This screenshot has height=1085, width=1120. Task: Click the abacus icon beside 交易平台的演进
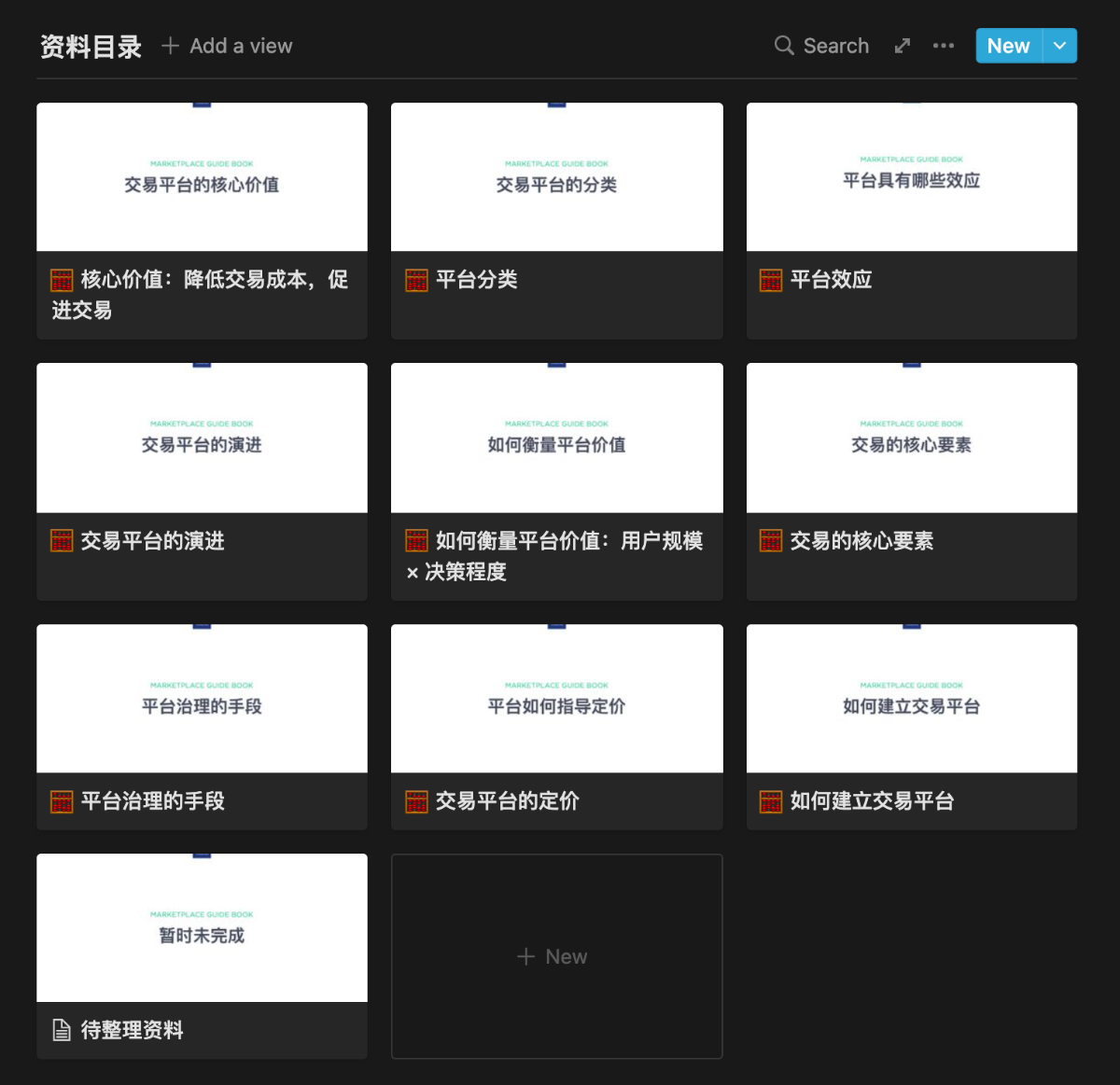[62, 541]
